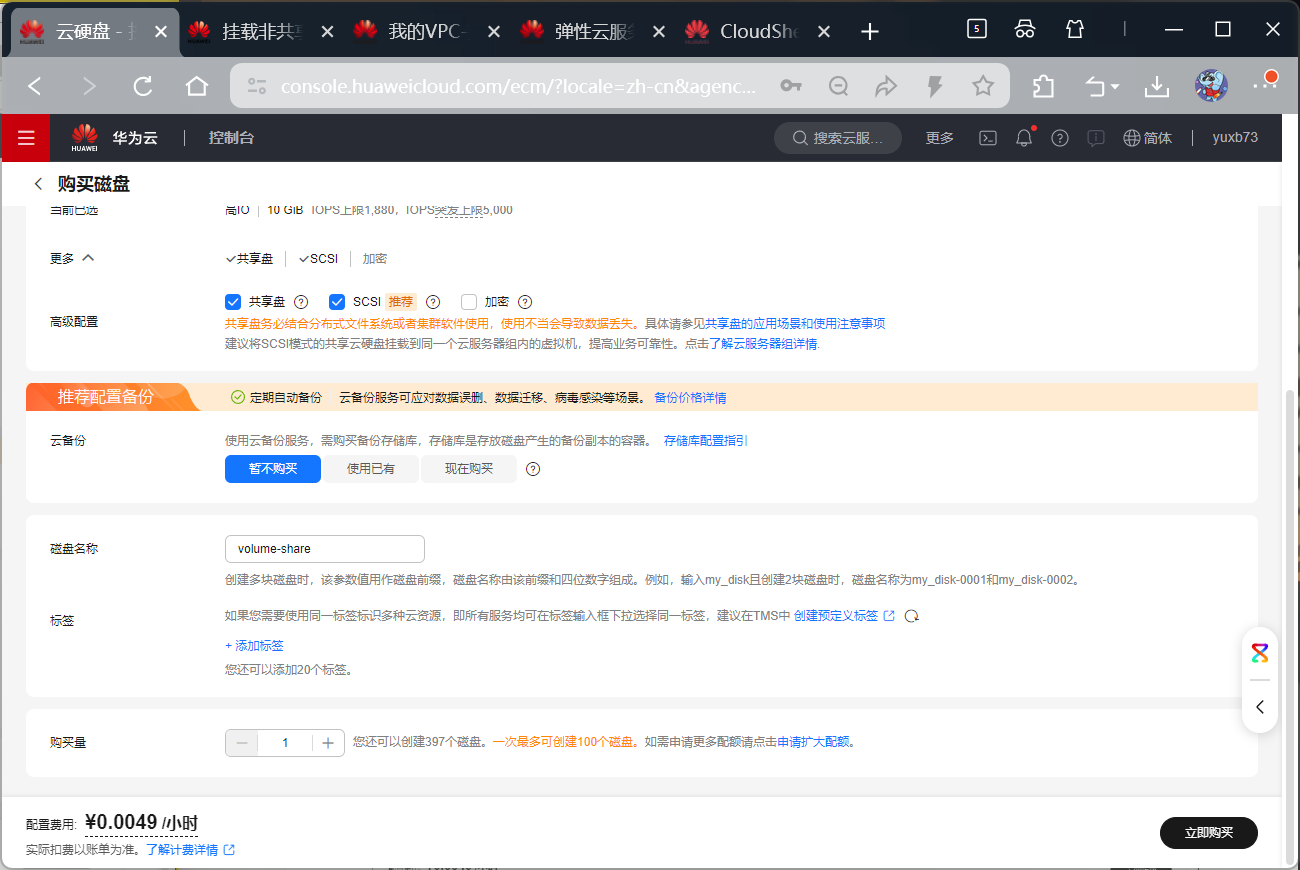Show help for shared disk option
This screenshot has width=1300, height=870.
[301, 302]
